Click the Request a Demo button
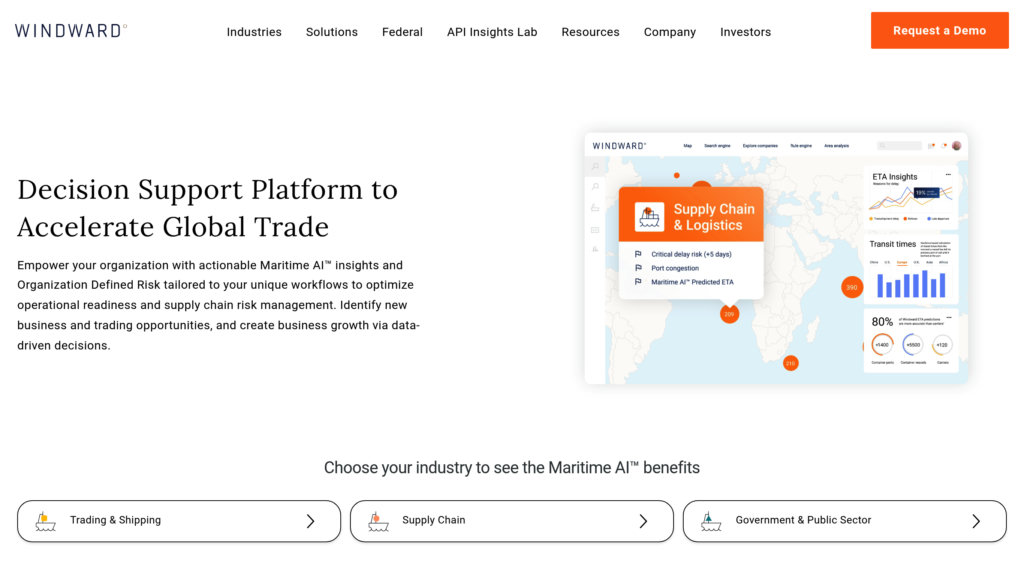 point(939,30)
